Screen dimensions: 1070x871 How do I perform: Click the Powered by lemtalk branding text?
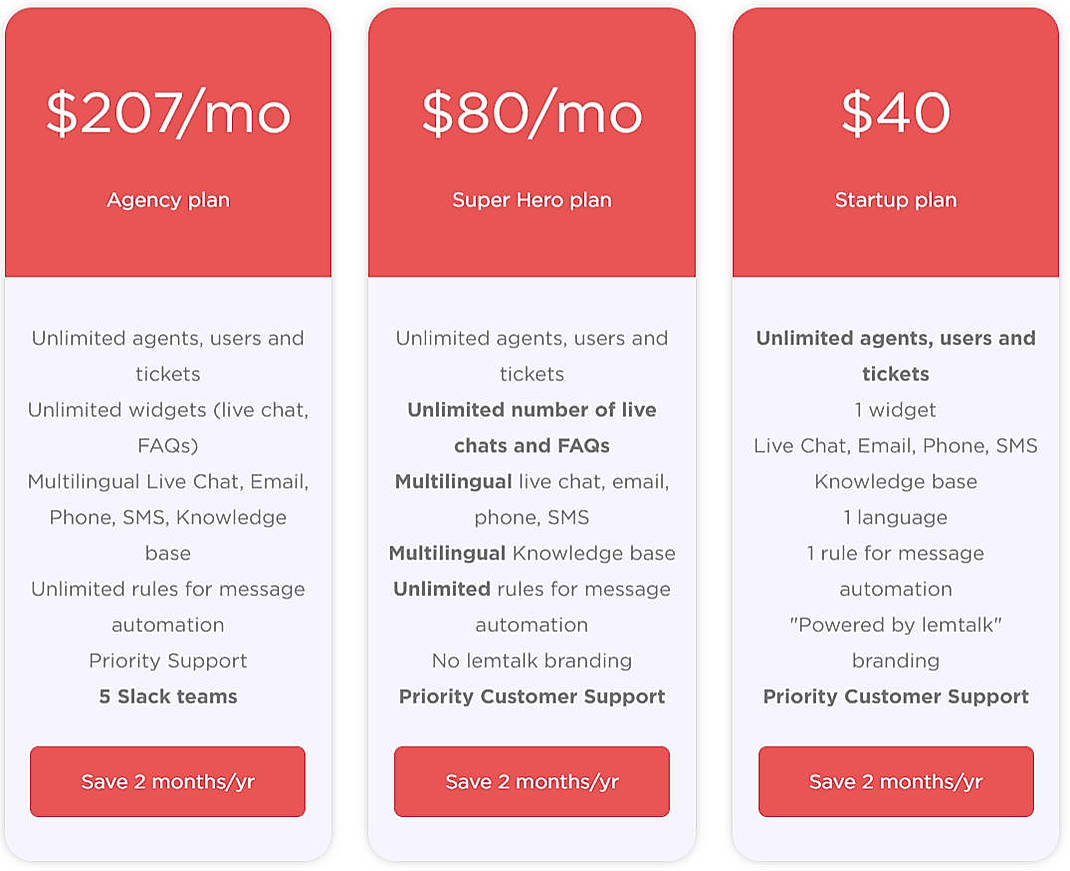(x=895, y=643)
